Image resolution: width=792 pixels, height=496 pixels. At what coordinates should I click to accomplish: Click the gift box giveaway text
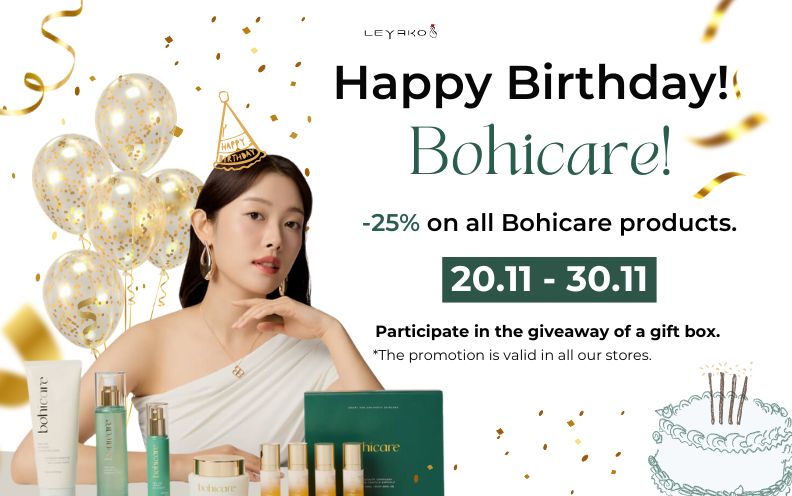(548, 332)
